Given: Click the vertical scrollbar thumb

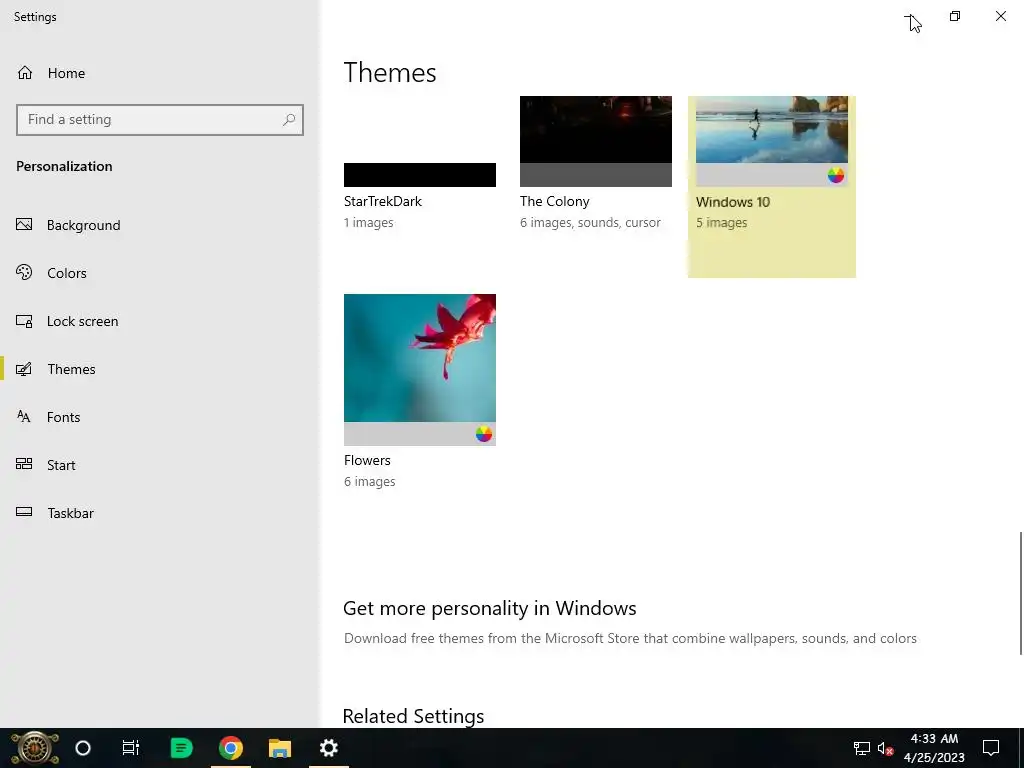Looking at the screenshot, I should click(x=1021, y=593).
